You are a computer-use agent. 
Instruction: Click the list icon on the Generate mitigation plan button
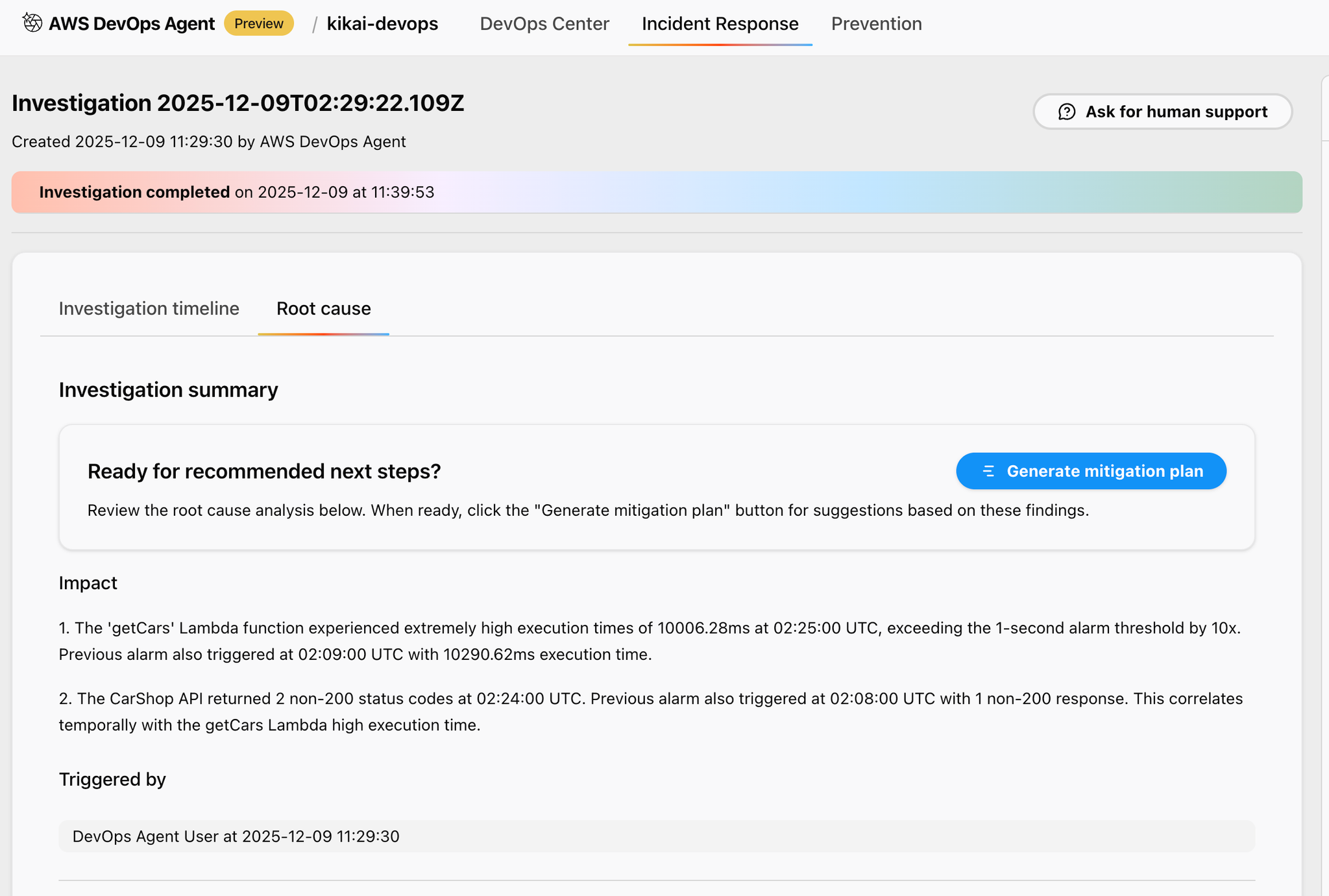pyautogui.click(x=988, y=471)
